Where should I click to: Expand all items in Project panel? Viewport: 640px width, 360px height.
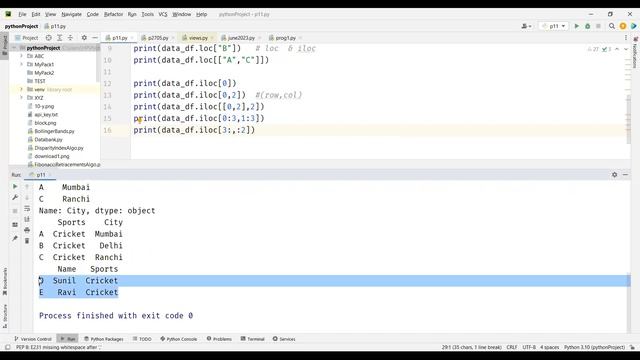point(60,38)
